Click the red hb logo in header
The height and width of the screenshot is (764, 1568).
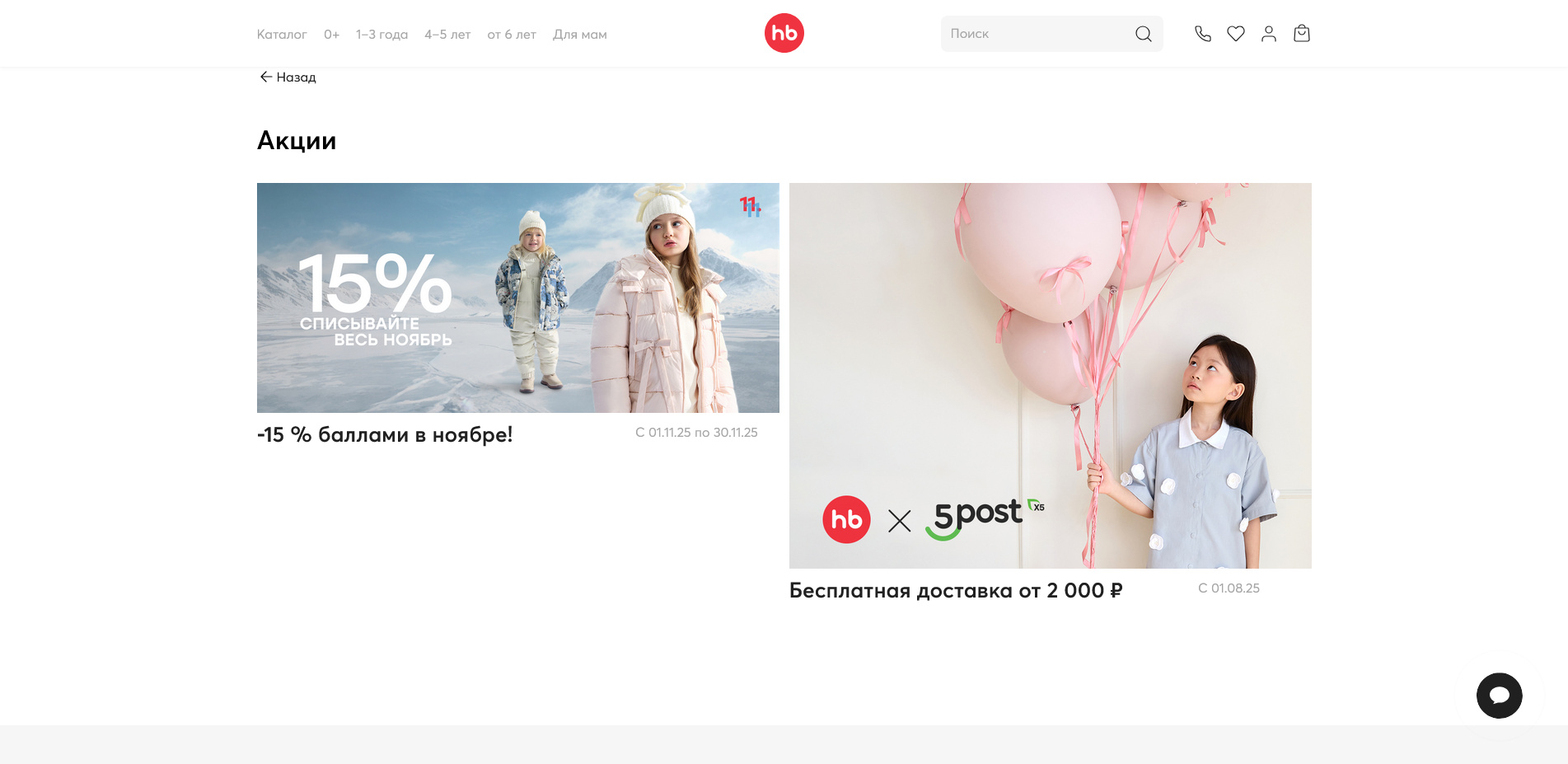784,33
